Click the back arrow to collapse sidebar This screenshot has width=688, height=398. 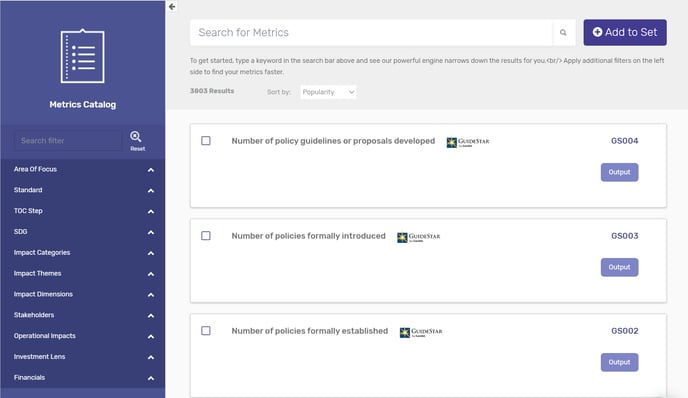(x=172, y=7)
